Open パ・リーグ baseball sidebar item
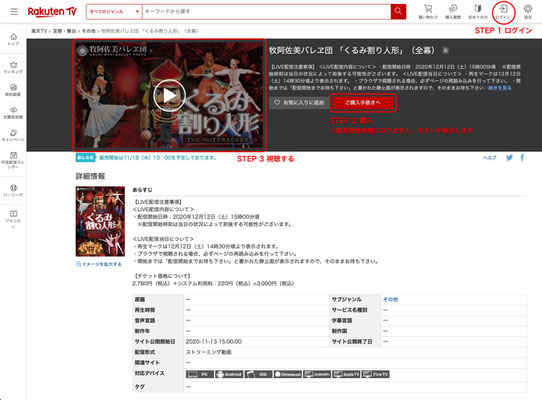Viewport: 542px width, 400px height. click(x=13, y=190)
